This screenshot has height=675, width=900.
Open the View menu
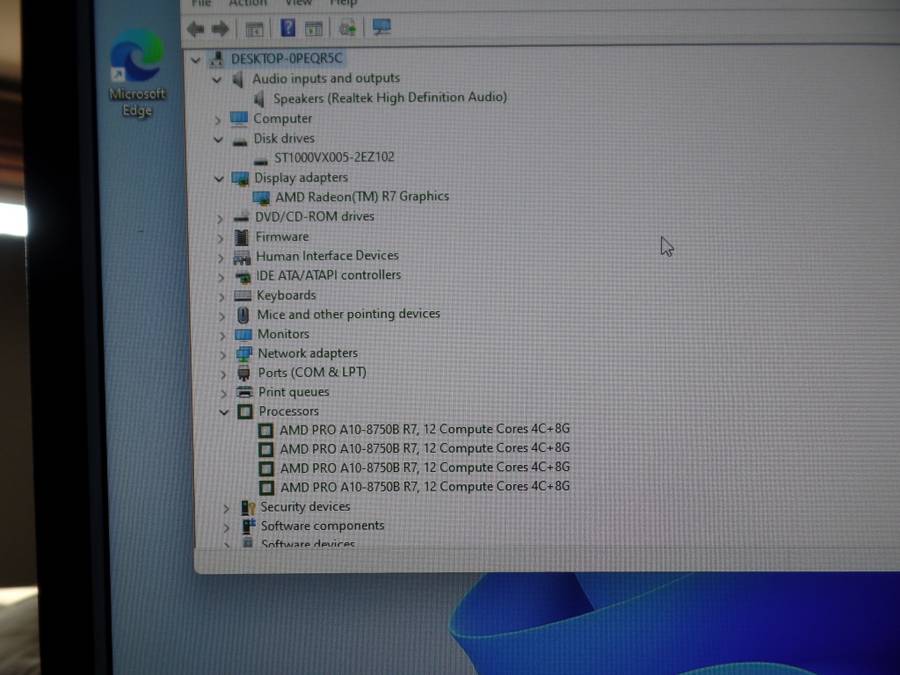(298, 4)
